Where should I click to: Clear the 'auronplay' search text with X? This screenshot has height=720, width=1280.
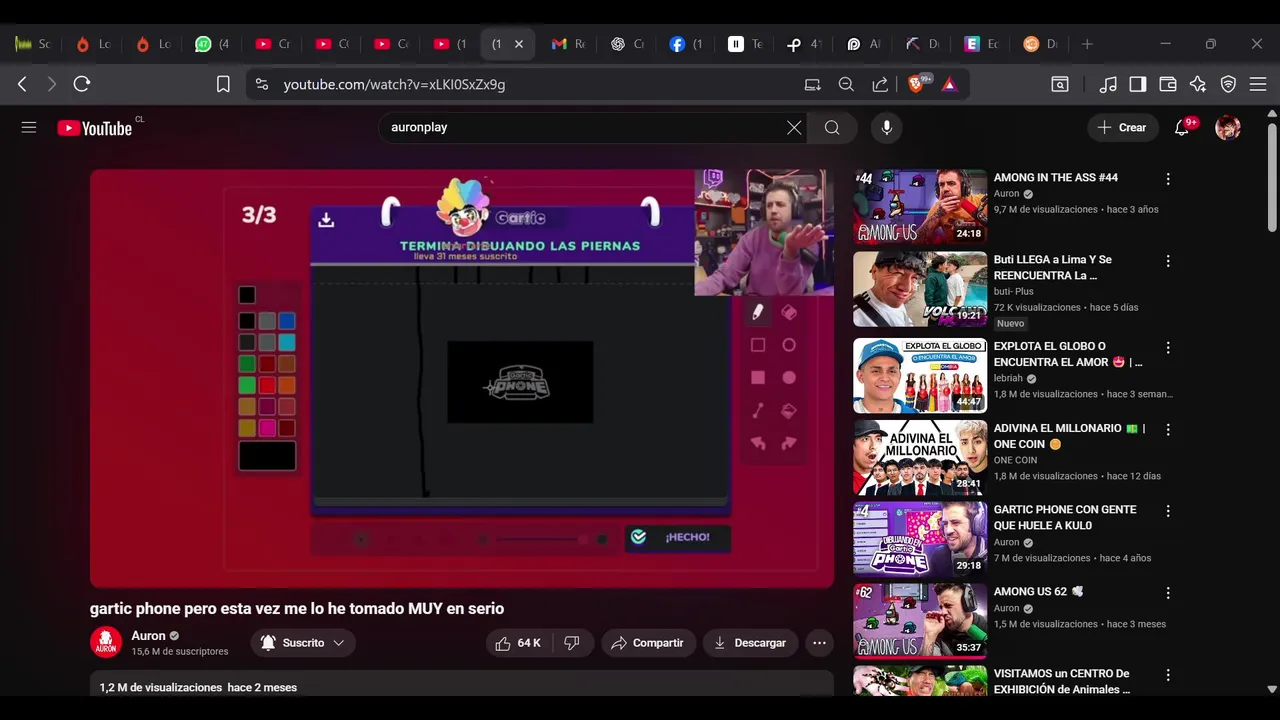tap(794, 127)
